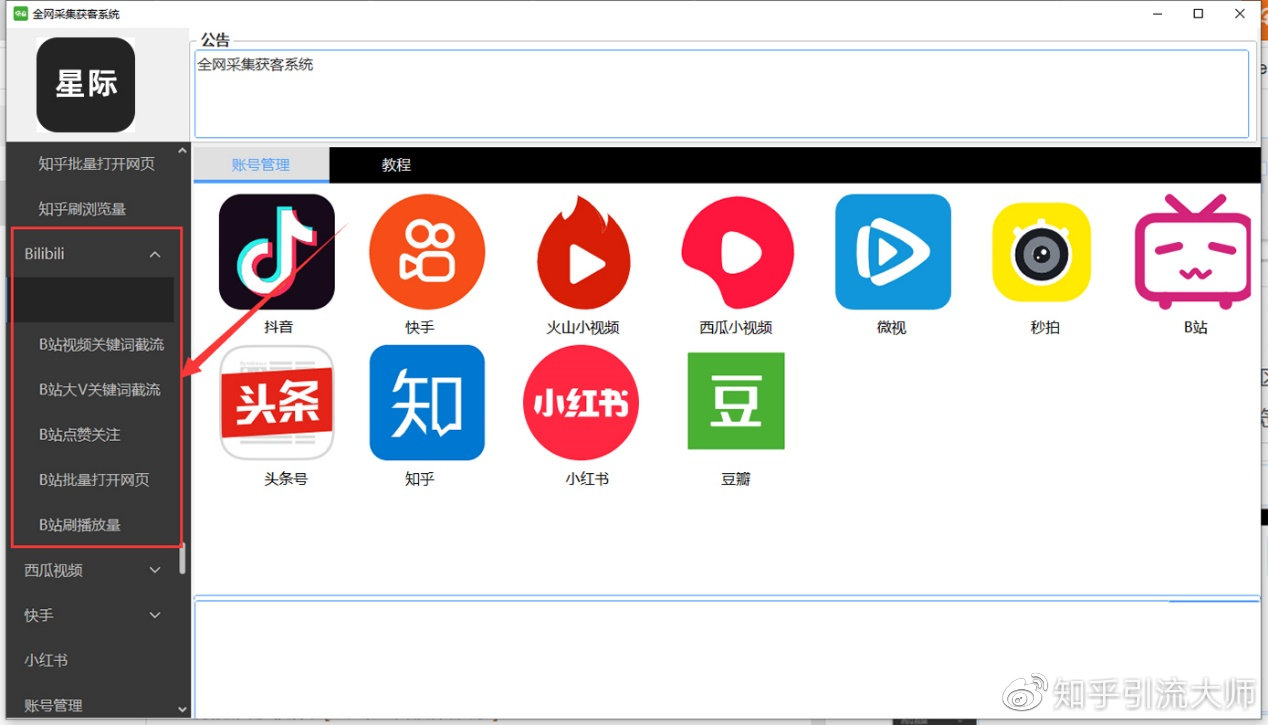Select the 微视 blue play icon
1268x725 pixels.
click(x=893, y=252)
